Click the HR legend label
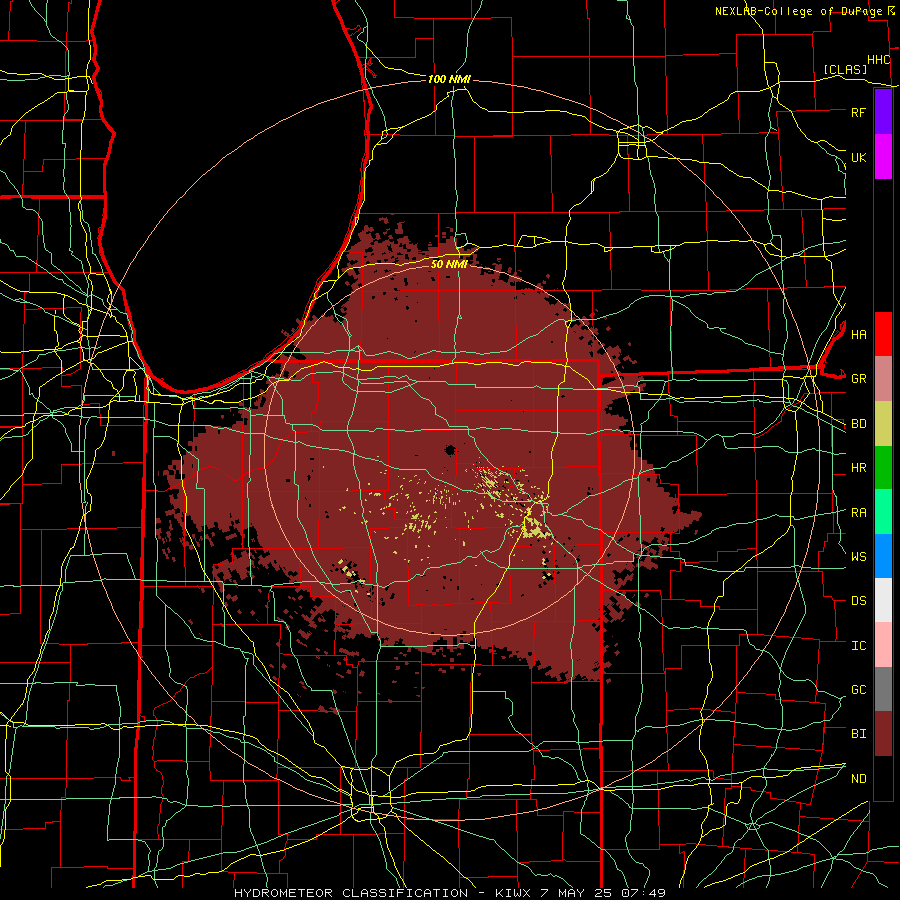 (858, 468)
